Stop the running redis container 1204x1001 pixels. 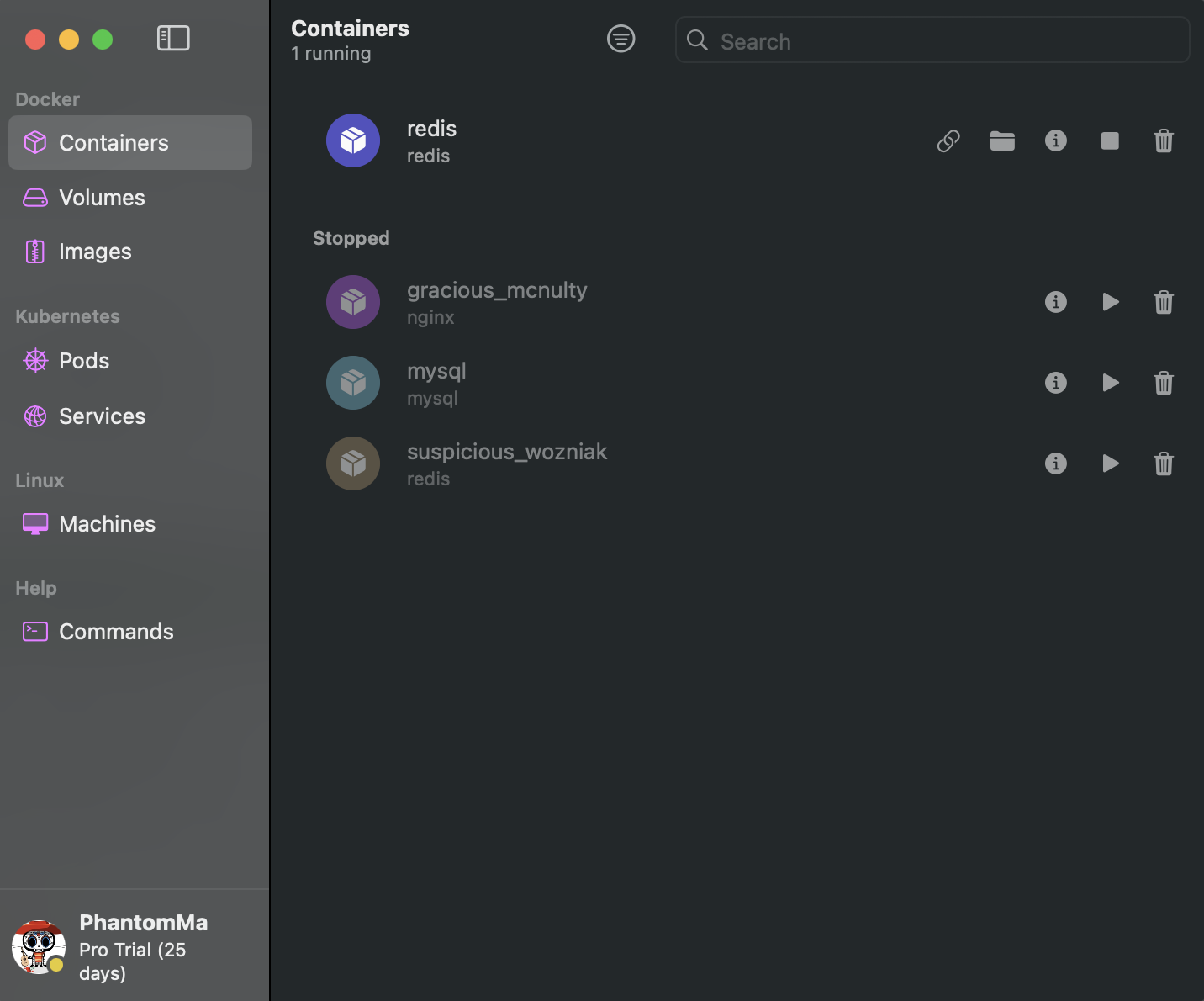pos(1110,140)
